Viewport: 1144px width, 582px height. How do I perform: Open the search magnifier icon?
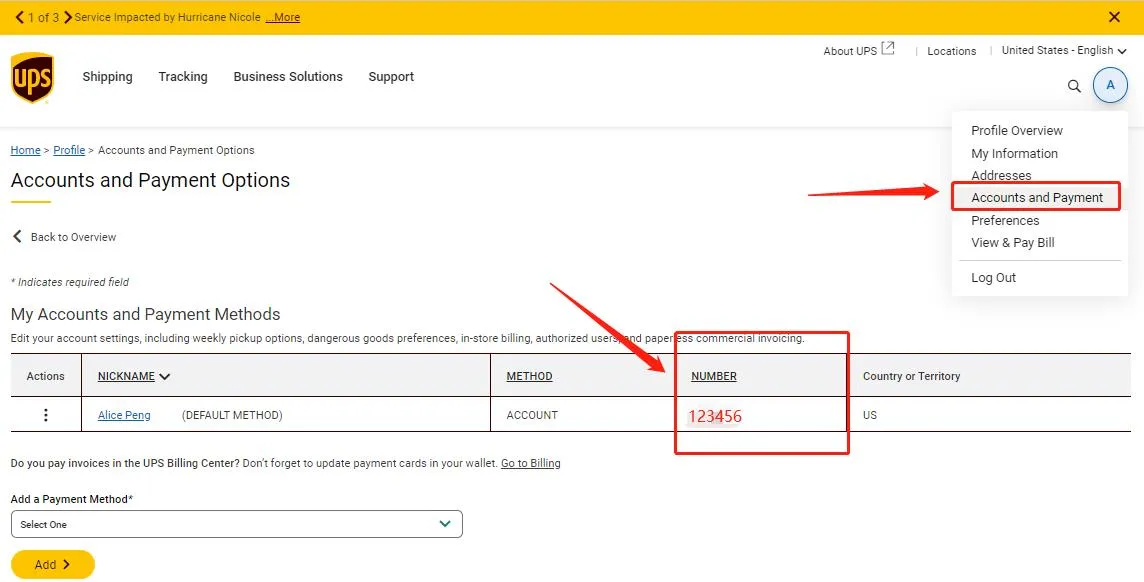(x=1074, y=86)
